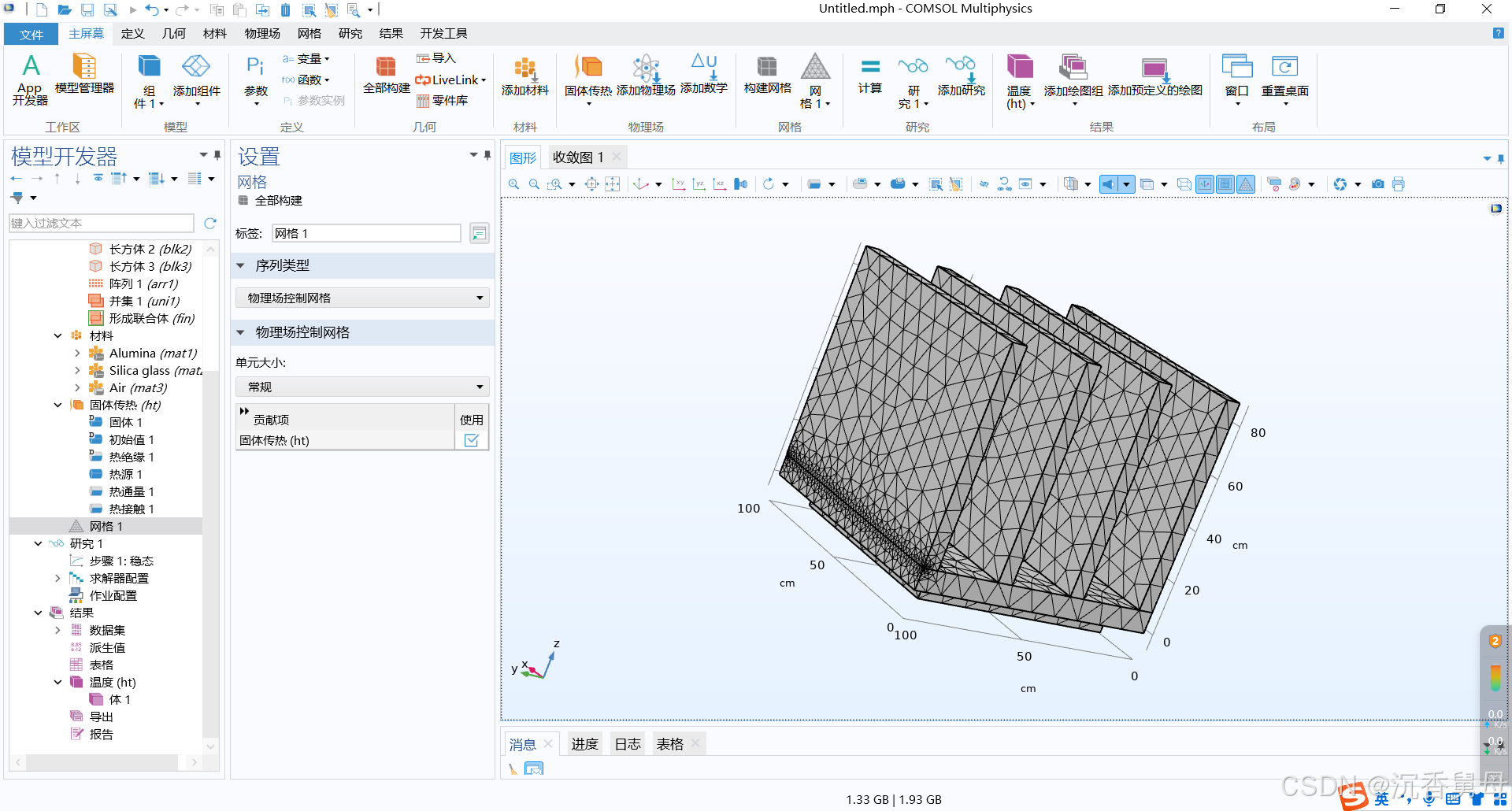Click the model tree filter text field
The width and height of the screenshot is (1512, 811).
[x=102, y=224]
